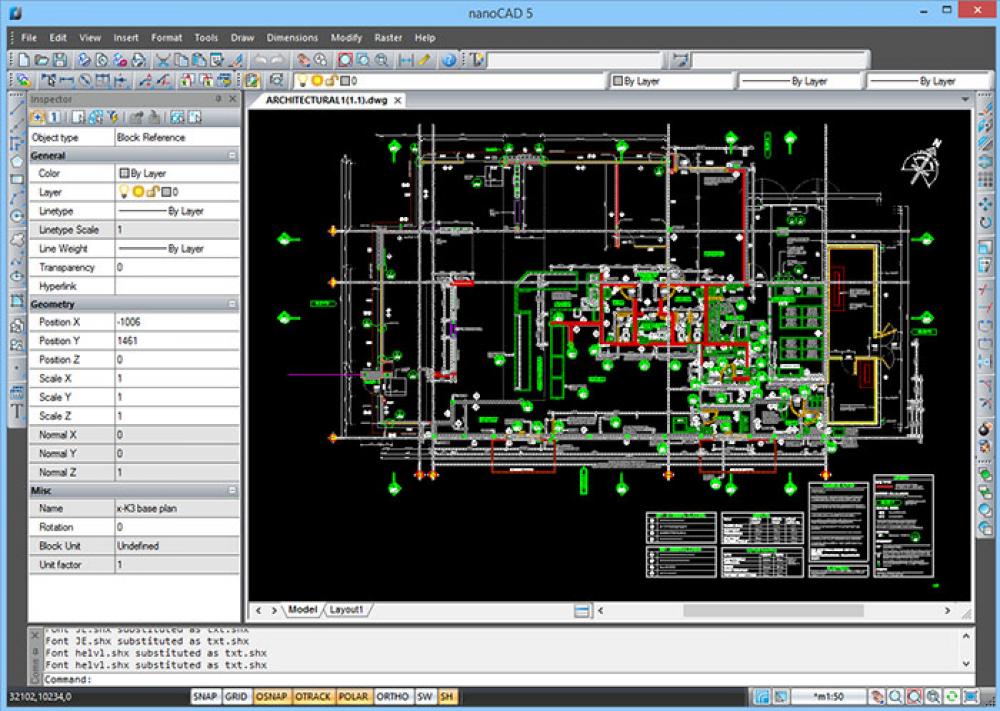The height and width of the screenshot is (711, 1000).
Task: Collapse the Geometry section in Inspector
Action: click(x=232, y=303)
